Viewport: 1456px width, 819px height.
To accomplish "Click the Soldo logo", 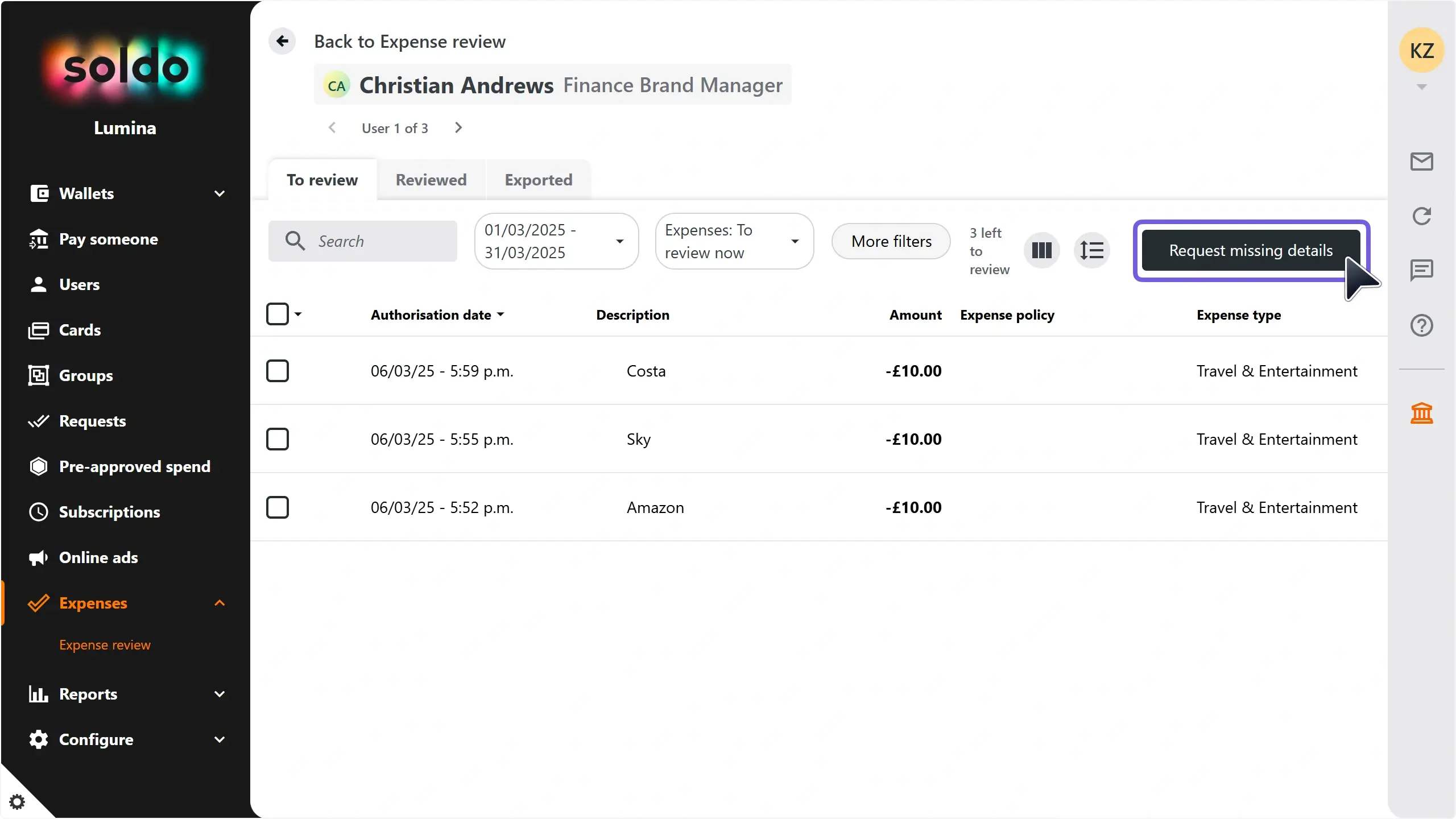I will pos(125,68).
